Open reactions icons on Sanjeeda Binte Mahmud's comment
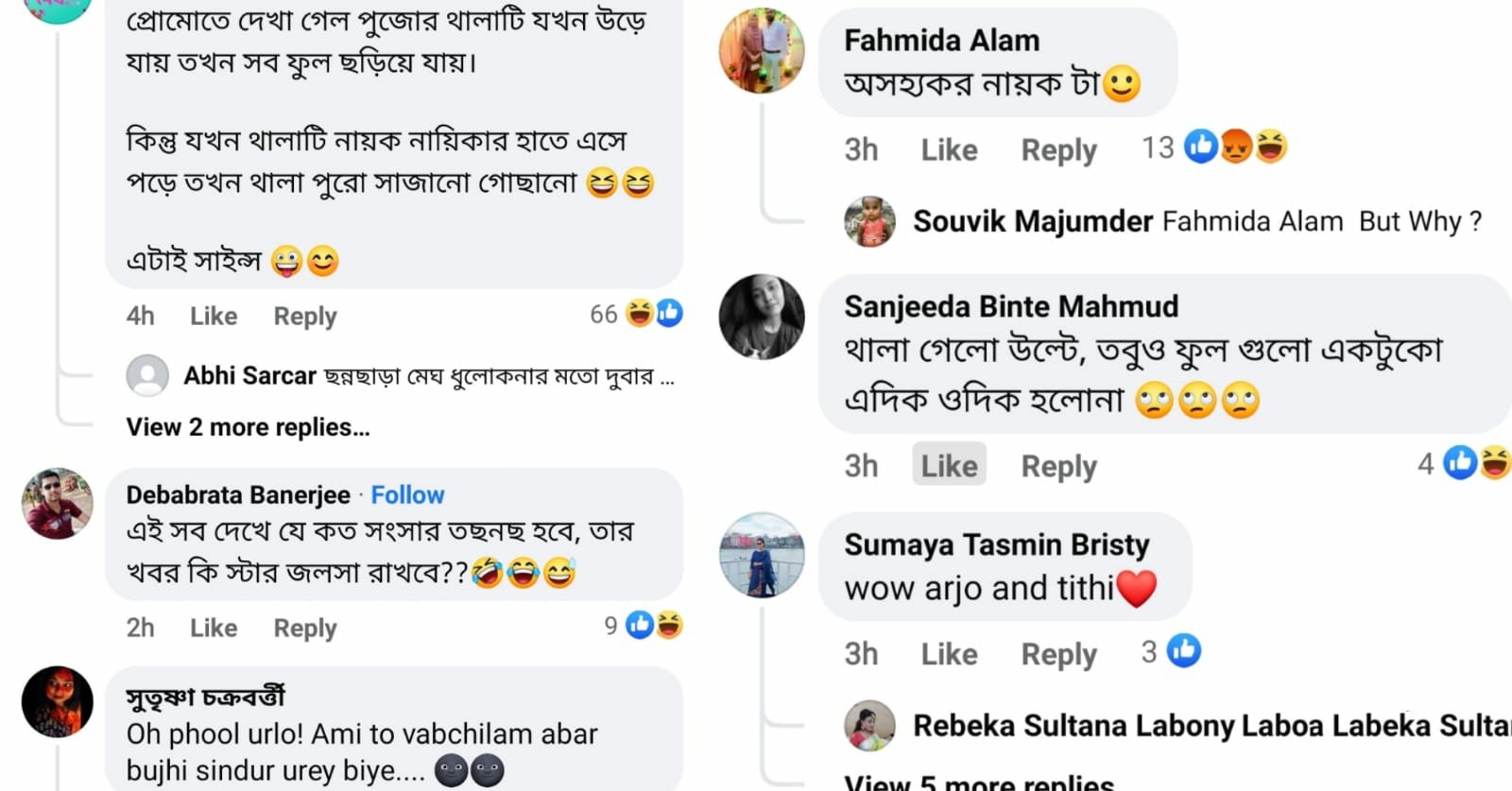 [x=1478, y=462]
